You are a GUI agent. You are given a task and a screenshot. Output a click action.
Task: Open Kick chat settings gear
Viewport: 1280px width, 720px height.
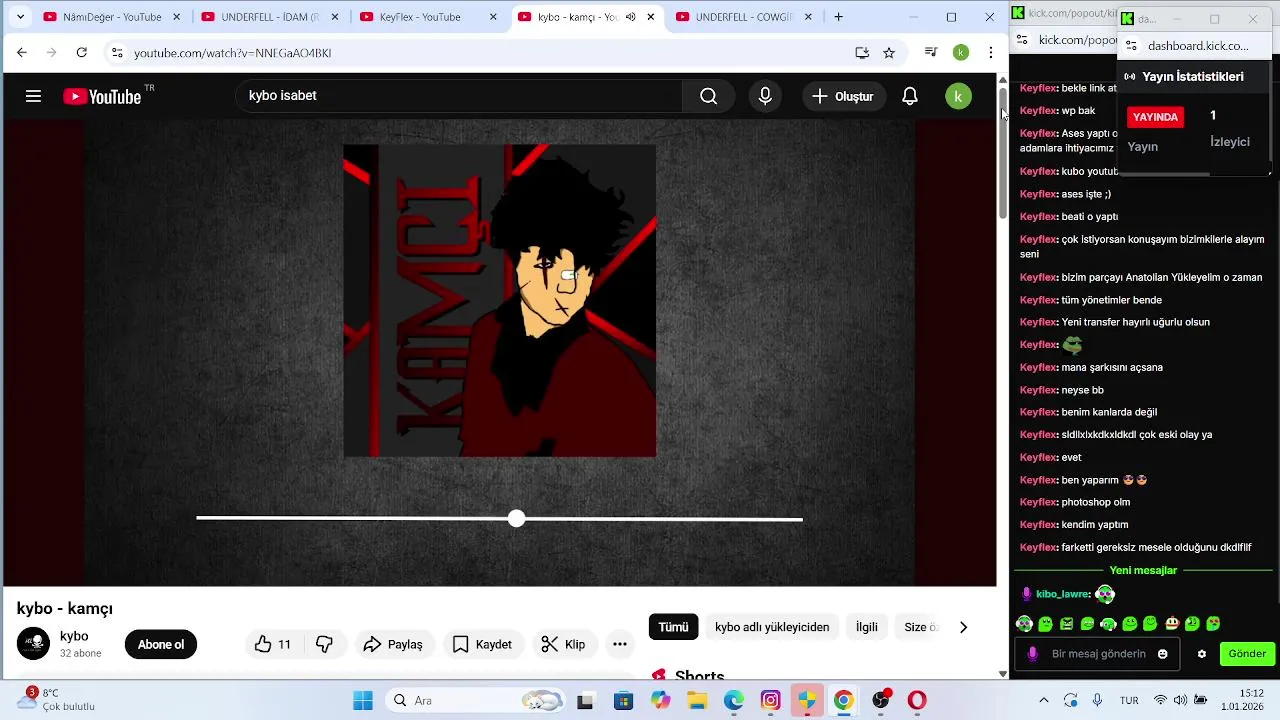[1202, 654]
